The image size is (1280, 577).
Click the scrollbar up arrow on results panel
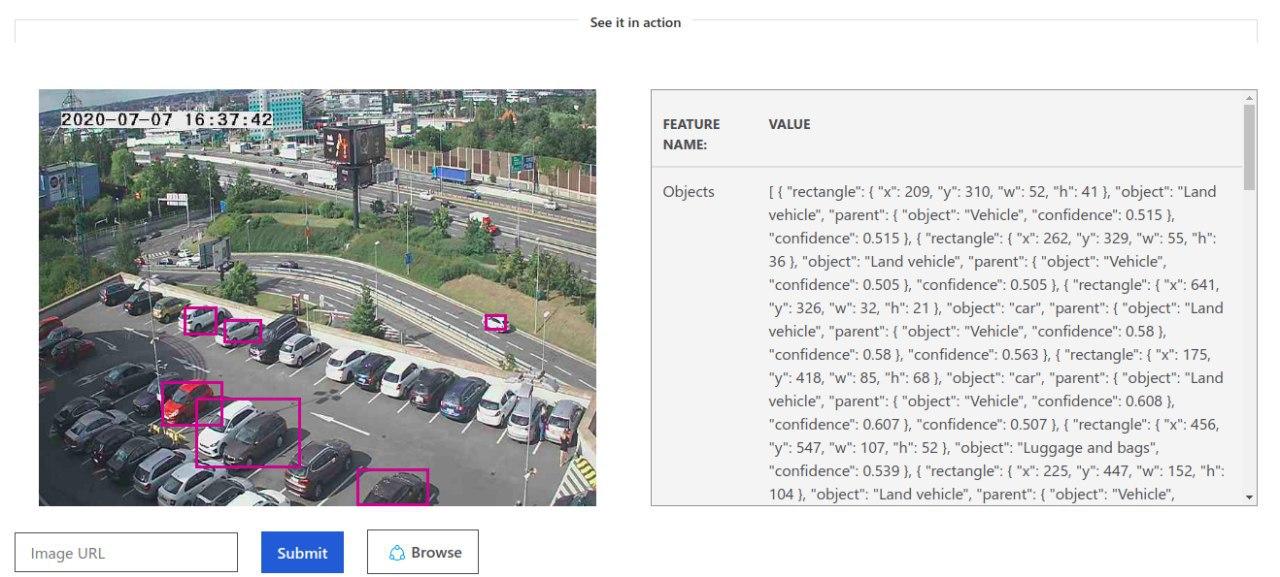point(1249,98)
